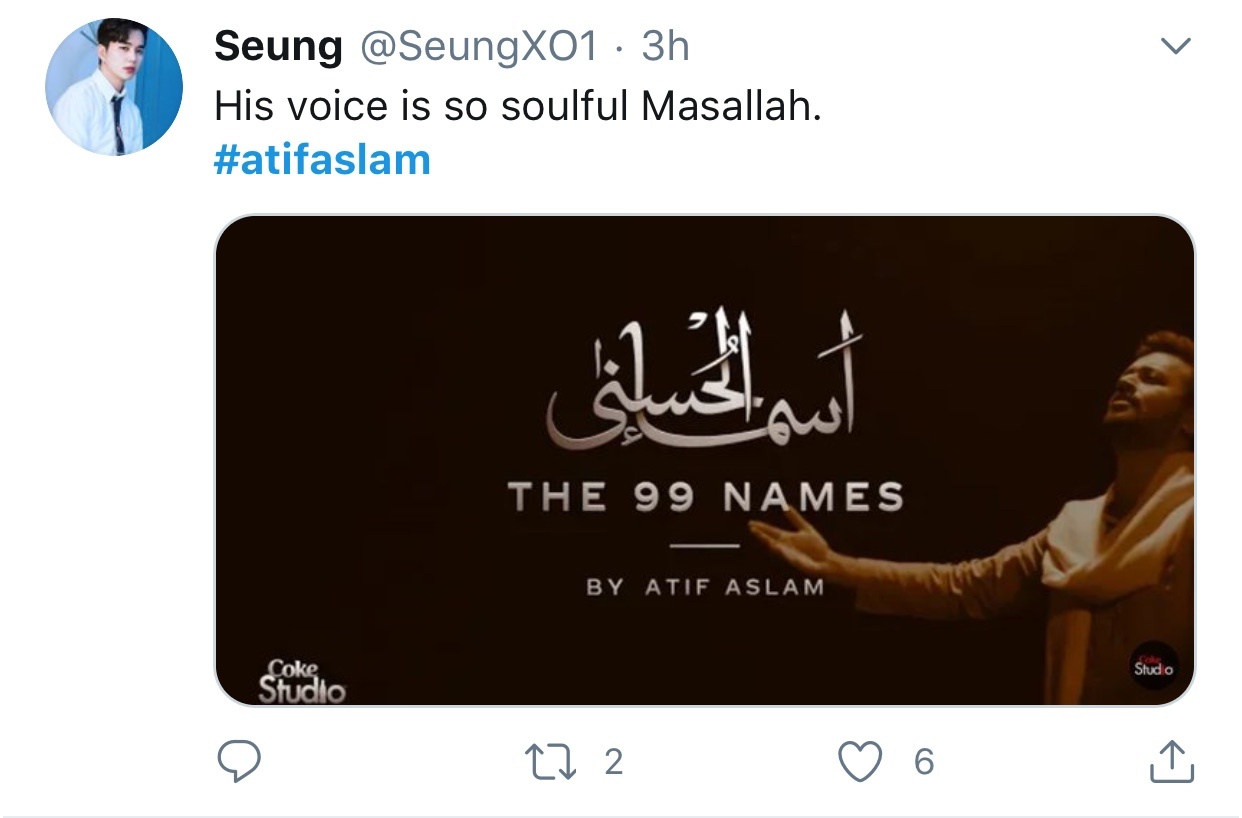Screen dimensions: 1242x818
Task: Click the like count number 6
Action: click(924, 763)
